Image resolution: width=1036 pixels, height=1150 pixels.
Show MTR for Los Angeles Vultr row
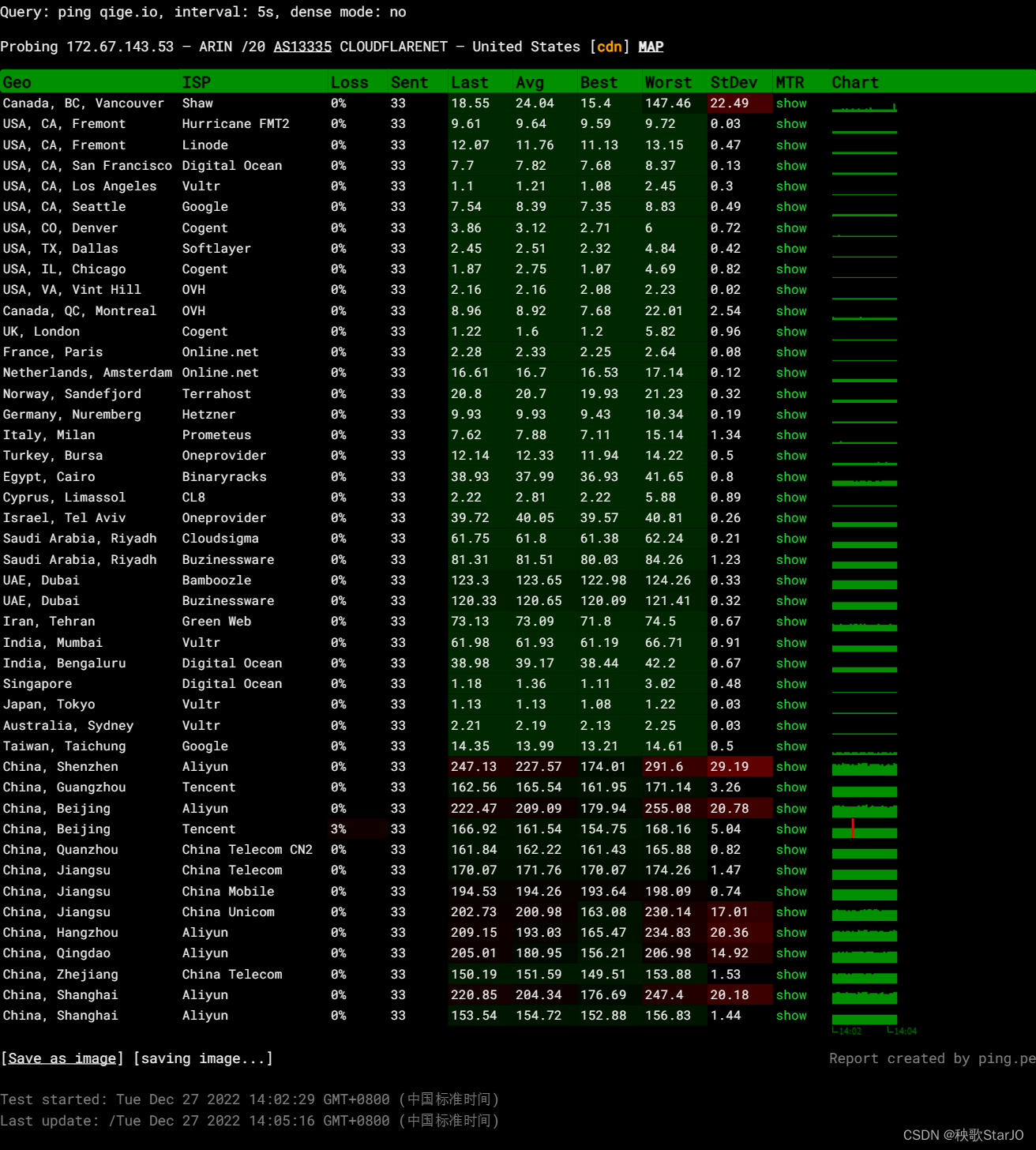point(791,186)
